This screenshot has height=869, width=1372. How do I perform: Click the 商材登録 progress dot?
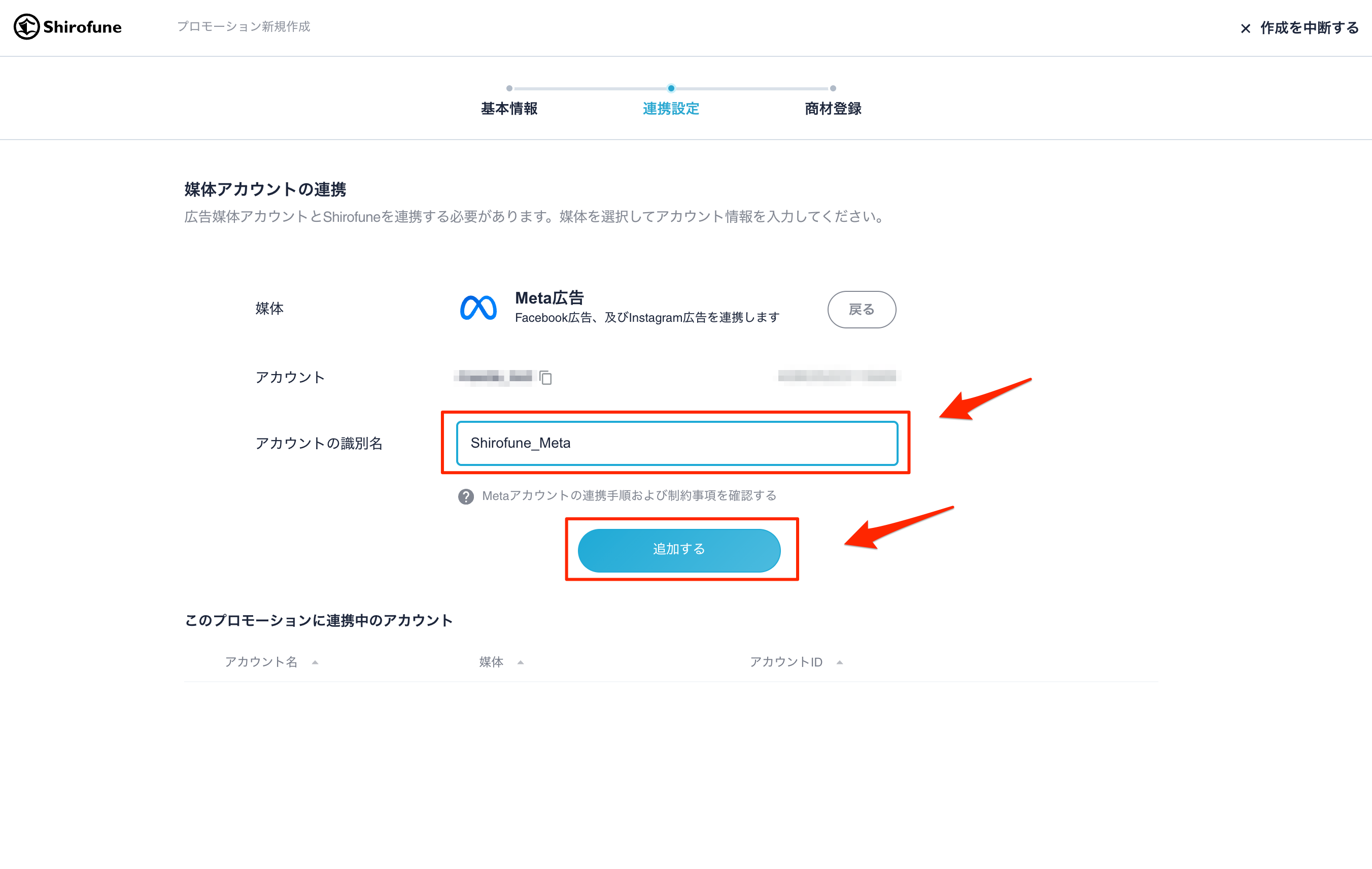[833, 88]
